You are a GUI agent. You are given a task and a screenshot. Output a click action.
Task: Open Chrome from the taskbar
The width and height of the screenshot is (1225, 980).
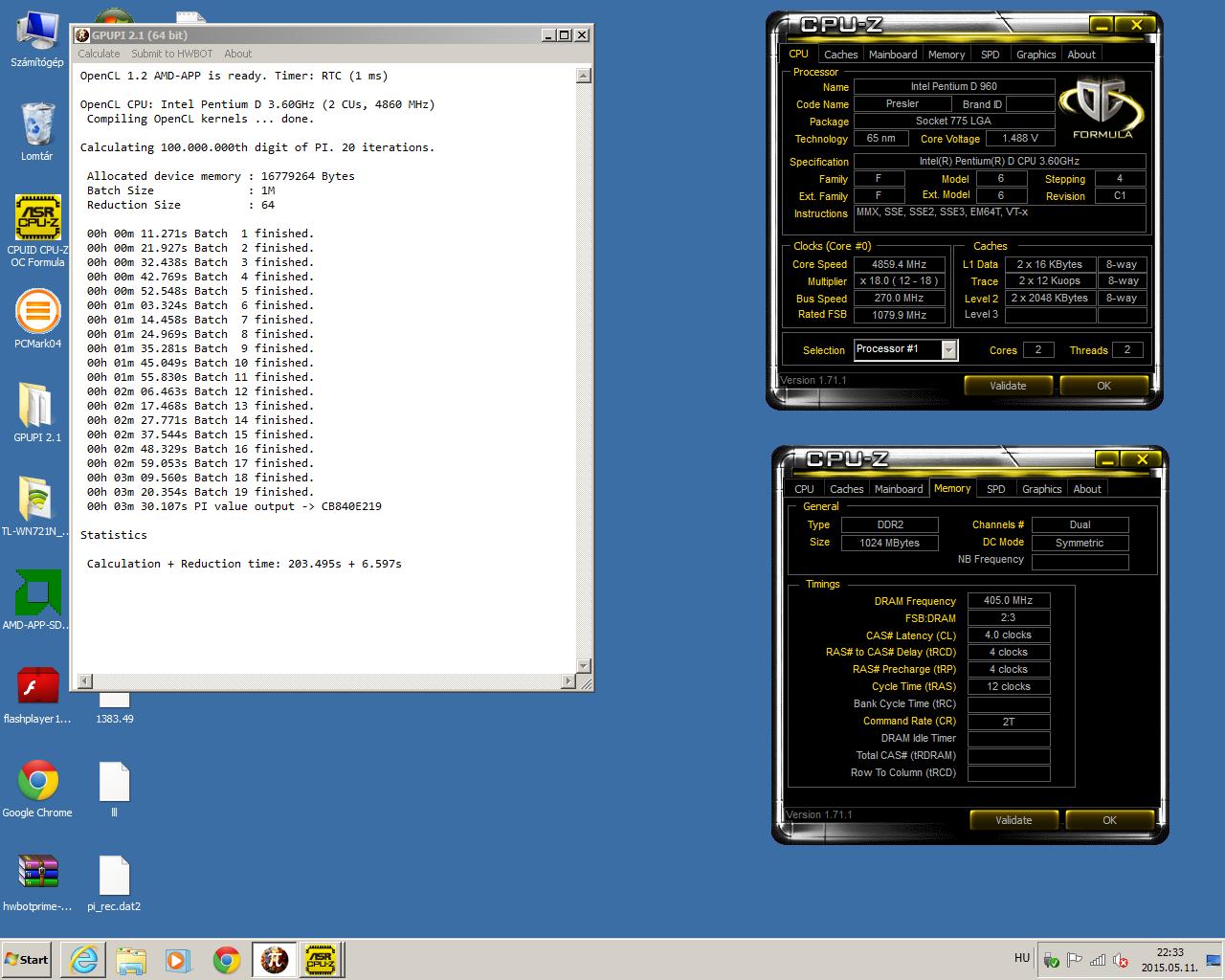pyautogui.click(x=226, y=959)
